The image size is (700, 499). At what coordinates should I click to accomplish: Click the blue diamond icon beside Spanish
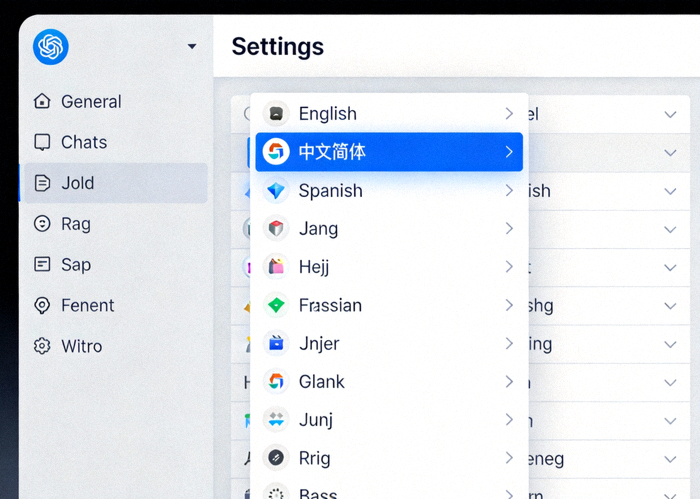276,191
